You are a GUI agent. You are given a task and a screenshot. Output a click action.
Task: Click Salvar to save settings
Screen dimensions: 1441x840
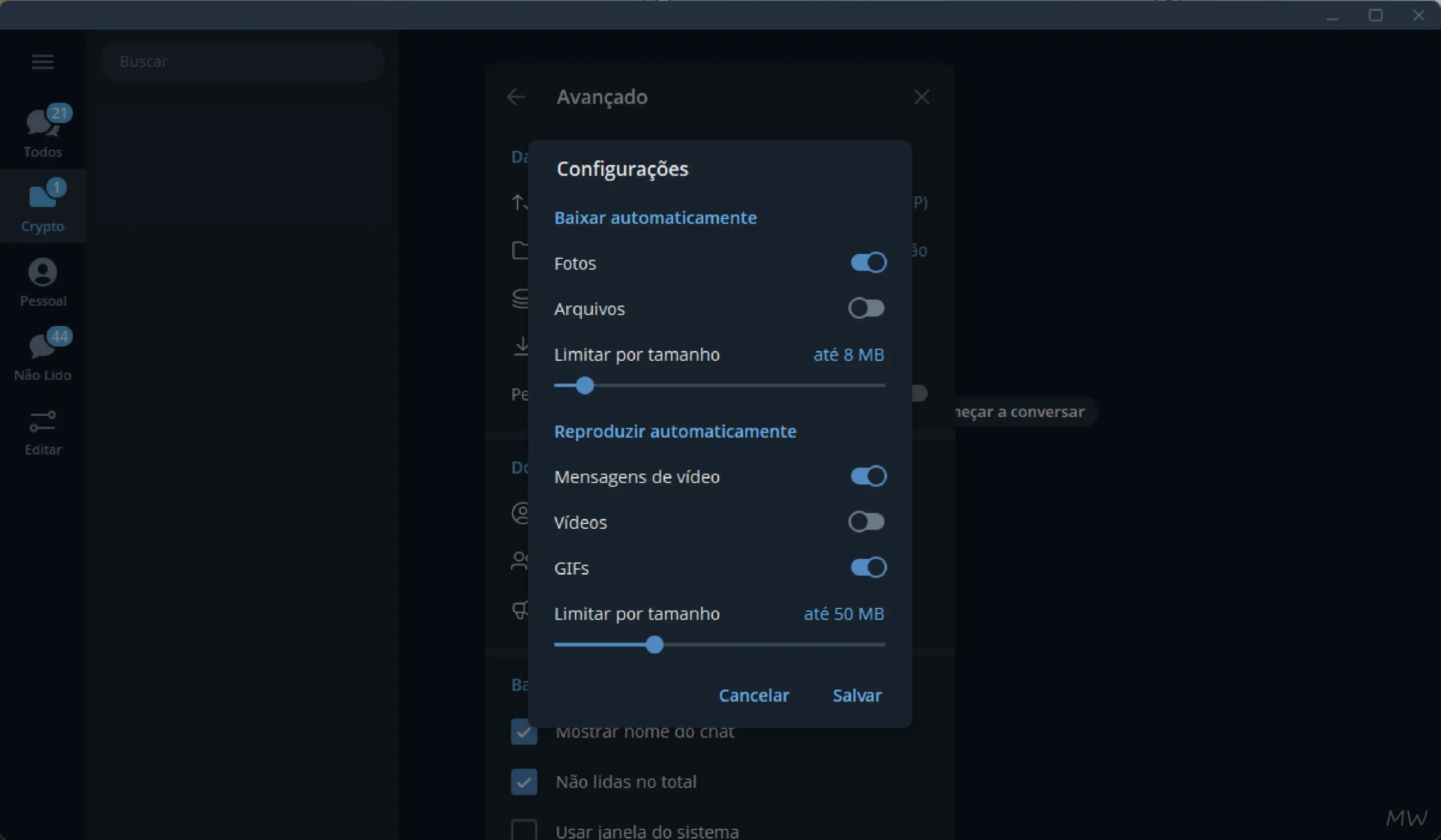tap(857, 695)
